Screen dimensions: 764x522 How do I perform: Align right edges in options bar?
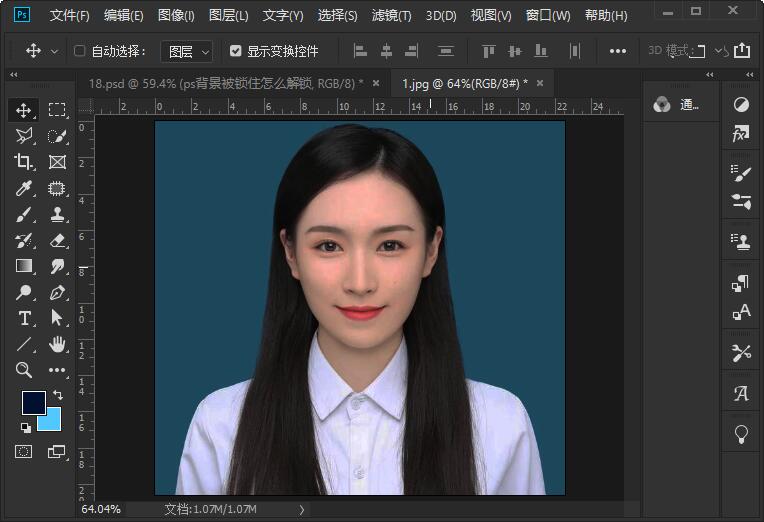[x=412, y=51]
